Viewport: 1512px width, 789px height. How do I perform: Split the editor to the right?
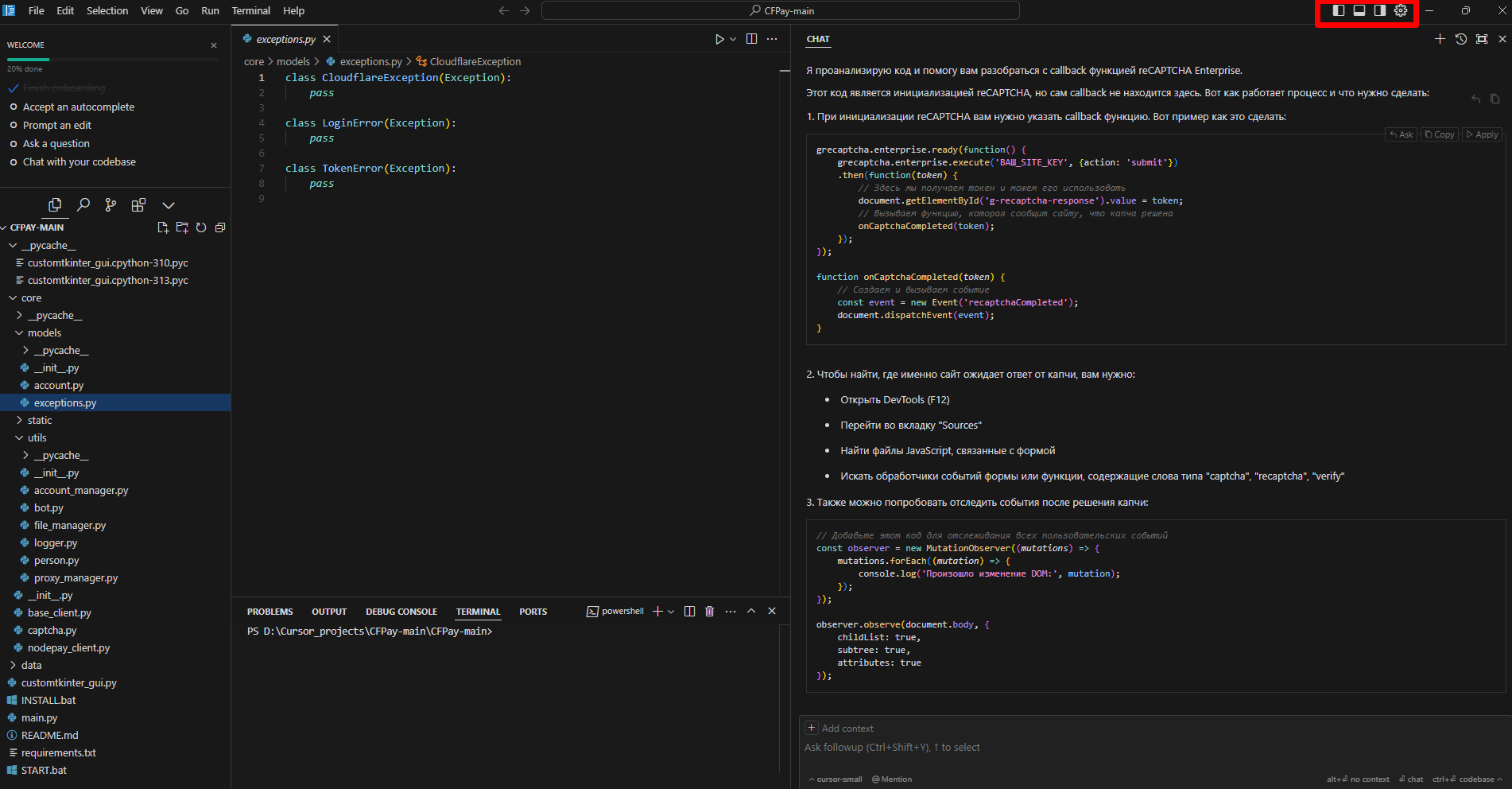pyautogui.click(x=751, y=39)
